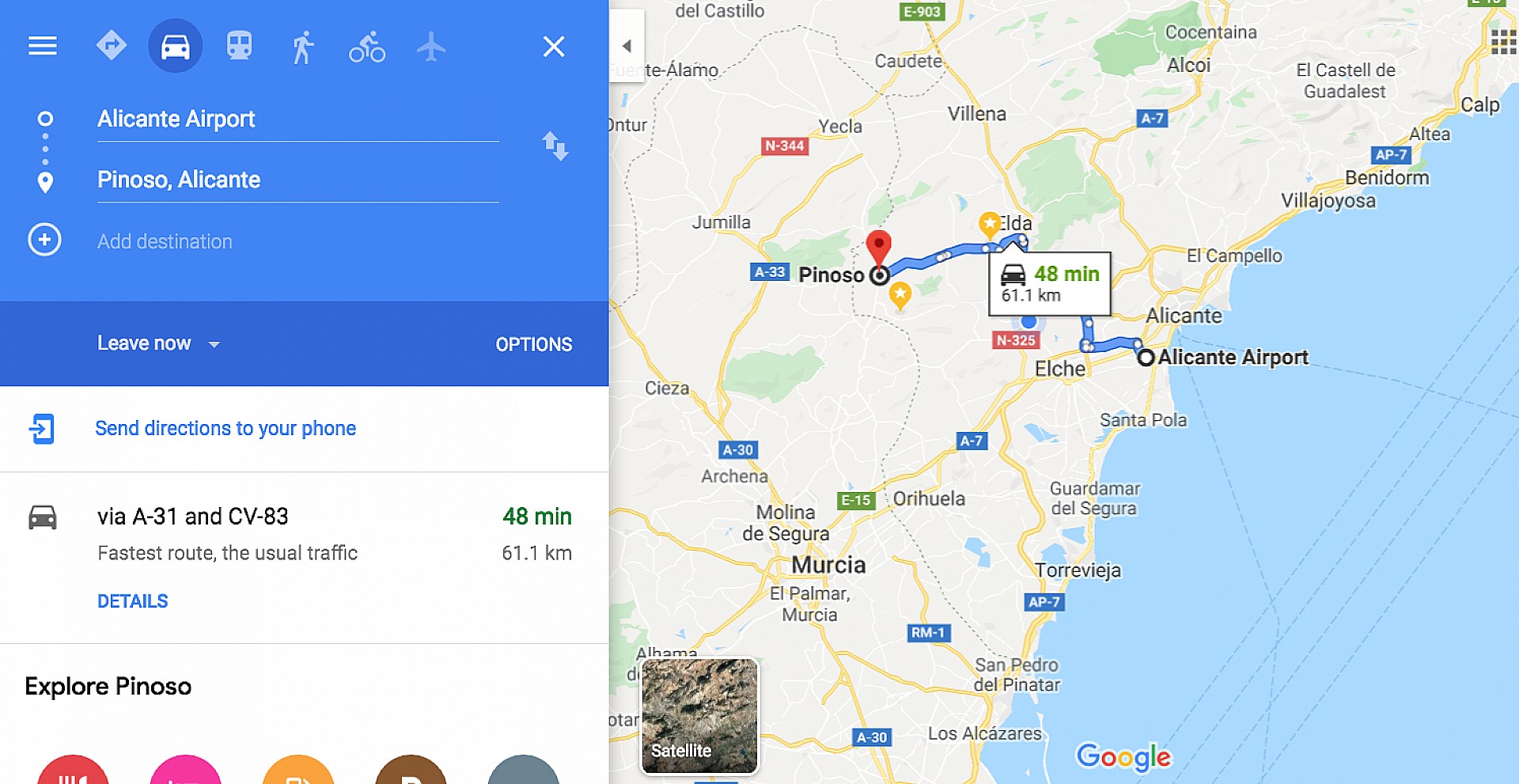This screenshot has height=784, width=1519.
Task: Edit the Pinoso, Alicante destination field
Action: (x=297, y=180)
